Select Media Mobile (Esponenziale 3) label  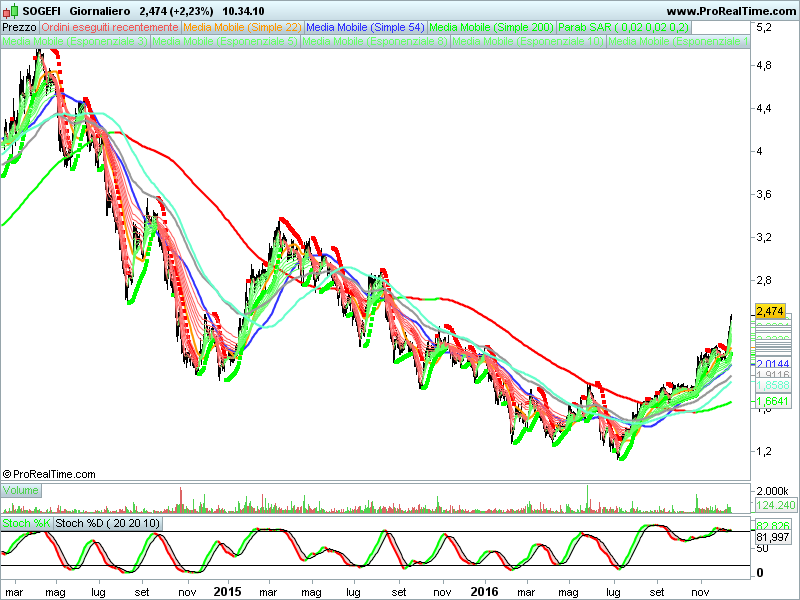(x=75, y=41)
